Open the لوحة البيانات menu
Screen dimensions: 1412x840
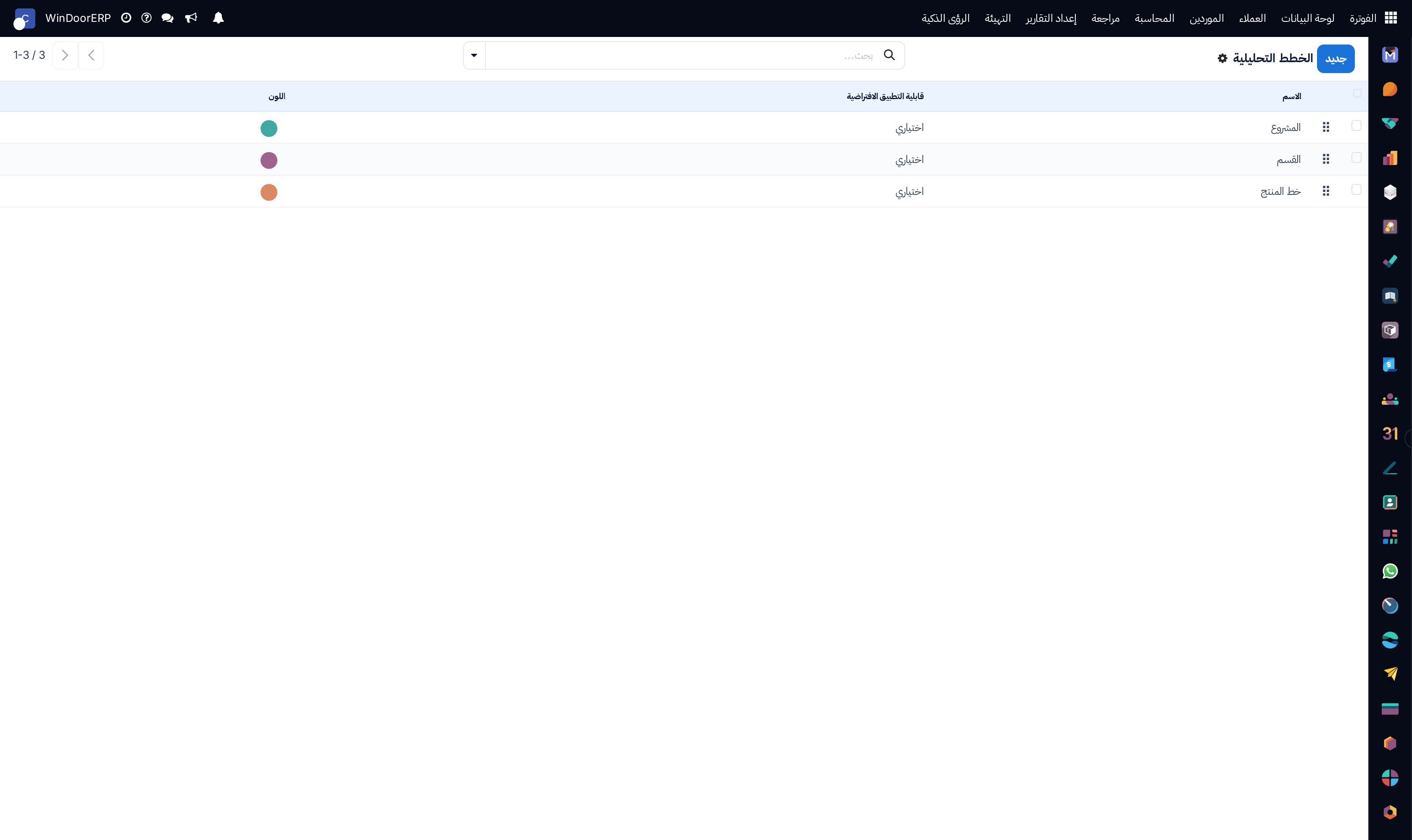tap(1307, 18)
